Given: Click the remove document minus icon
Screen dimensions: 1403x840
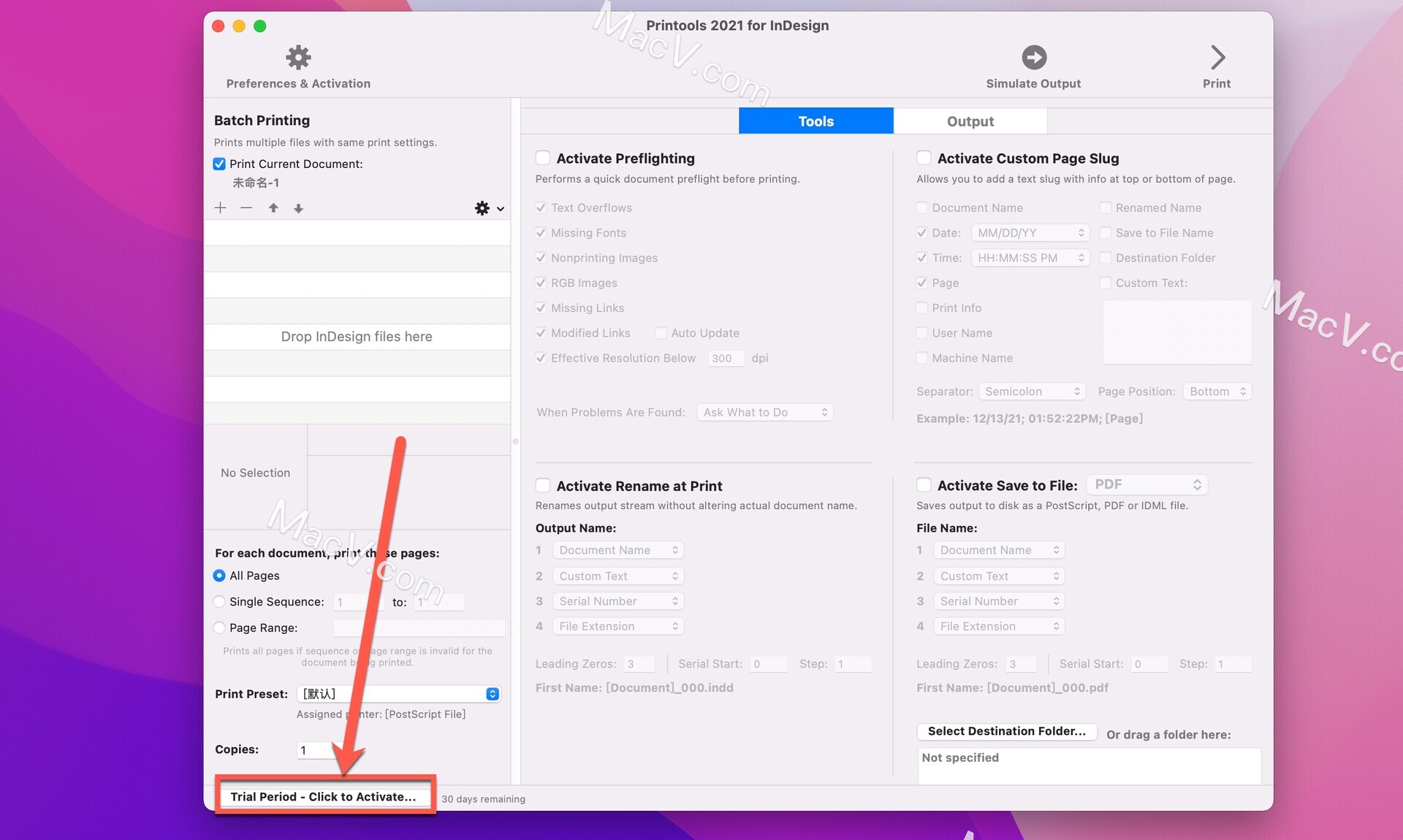Looking at the screenshot, I should pos(245,207).
